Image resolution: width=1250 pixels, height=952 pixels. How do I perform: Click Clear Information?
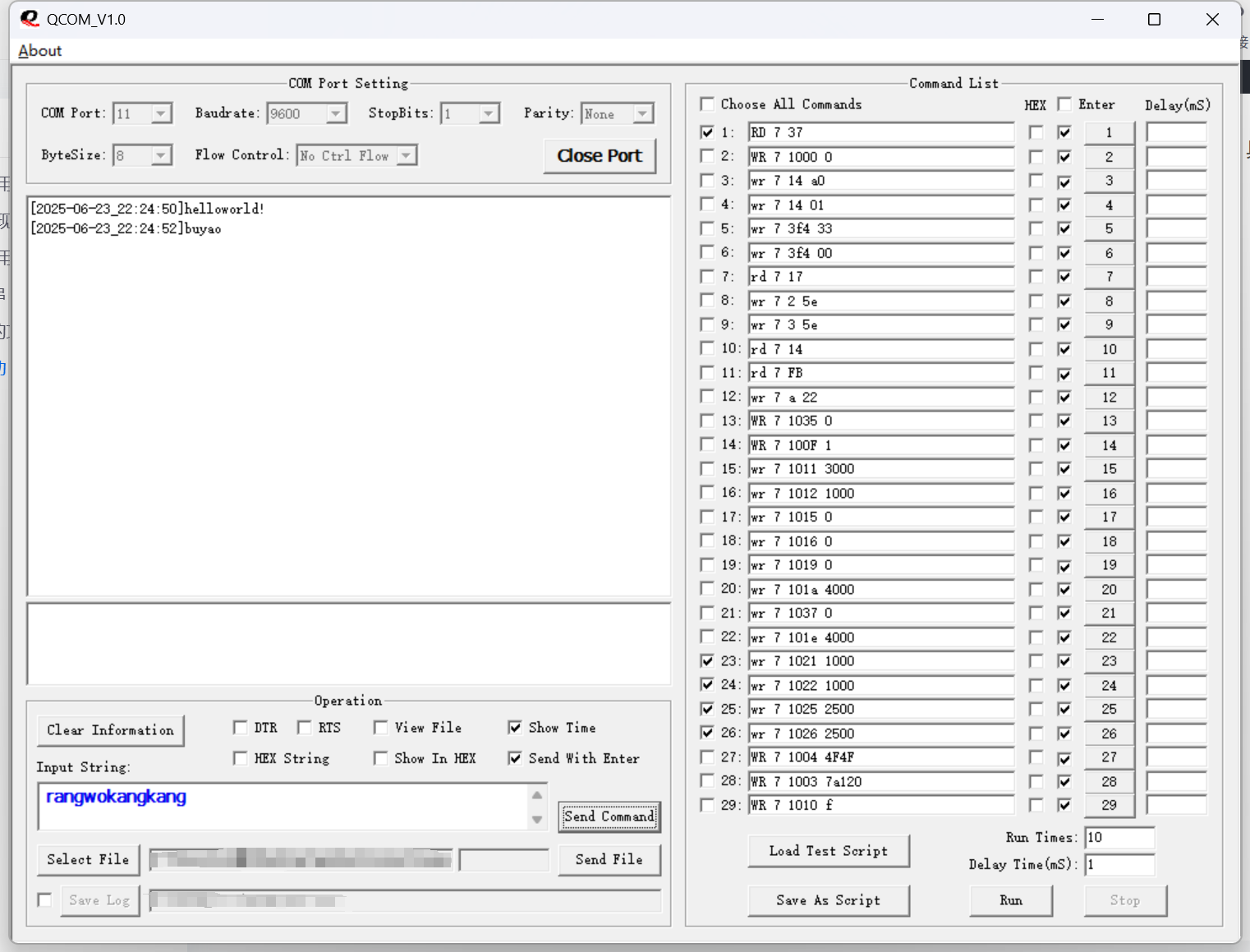(x=110, y=730)
